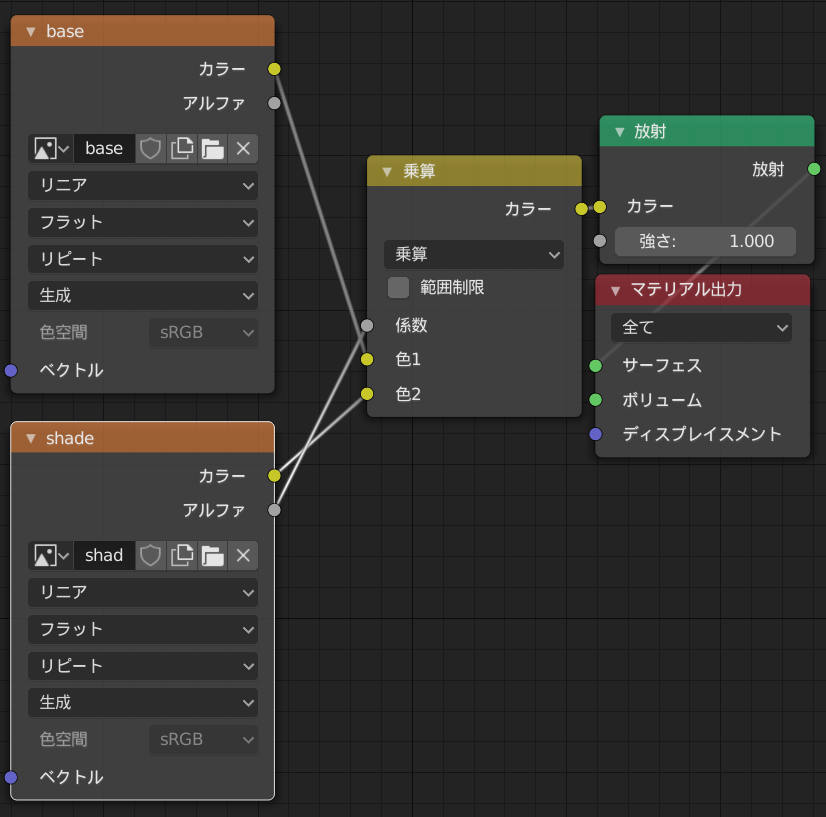826x817 pixels.
Task: Click shade node ベクトル input socket
Action: pos(11,777)
